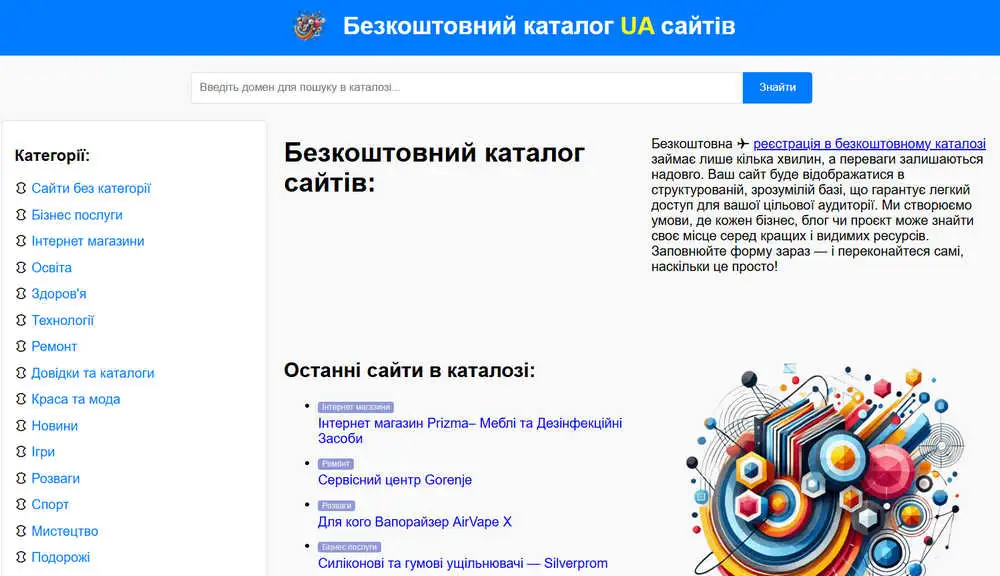Open Сервісний центр Gorenje listing
Image resolution: width=1000 pixels, height=576 pixels.
tap(395, 480)
